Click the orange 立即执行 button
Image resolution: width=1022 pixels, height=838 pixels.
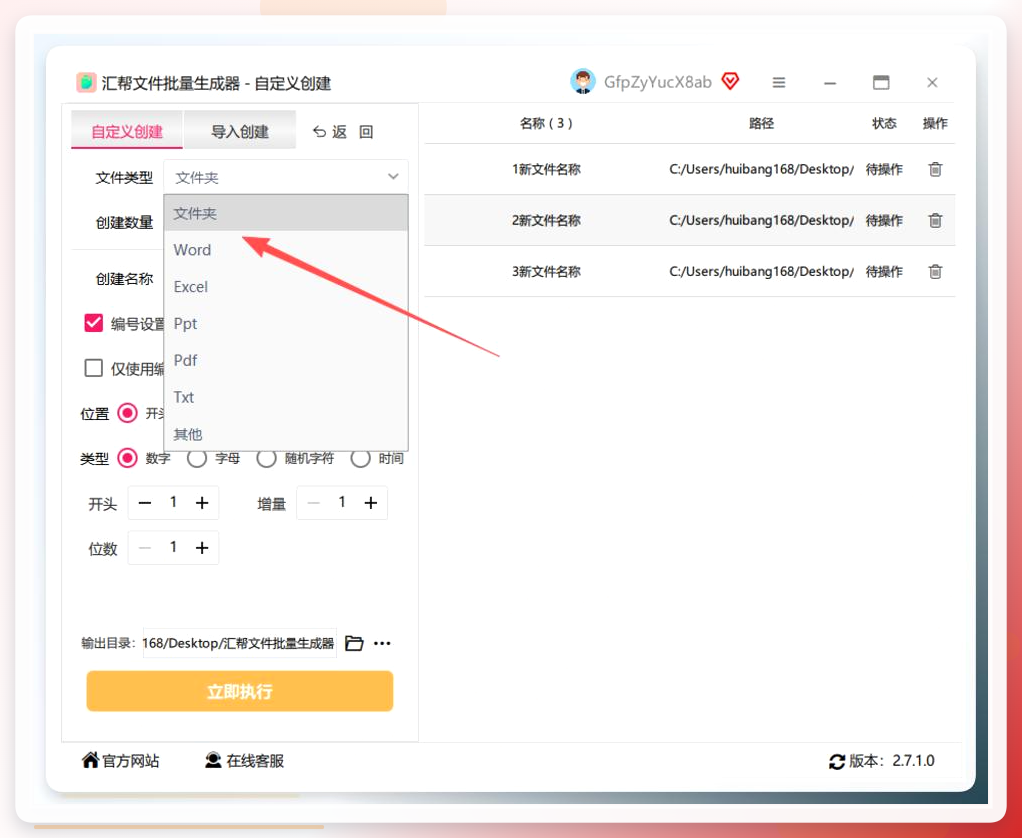[240, 691]
